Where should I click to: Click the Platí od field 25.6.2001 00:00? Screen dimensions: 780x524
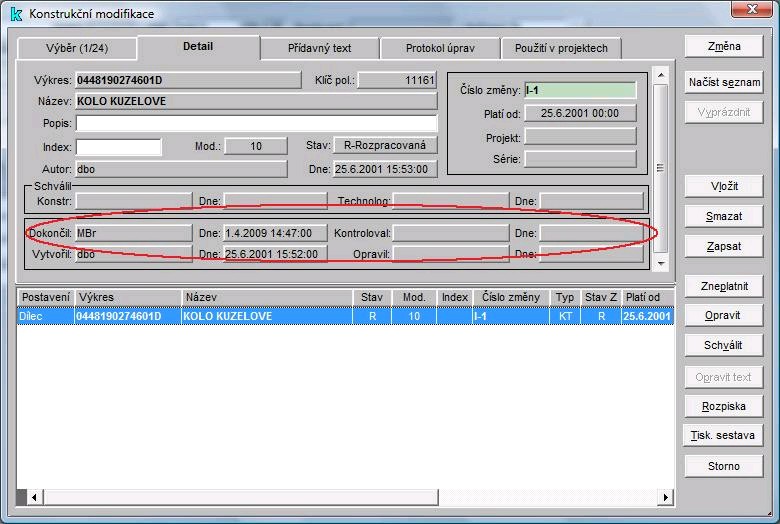tap(581, 113)
